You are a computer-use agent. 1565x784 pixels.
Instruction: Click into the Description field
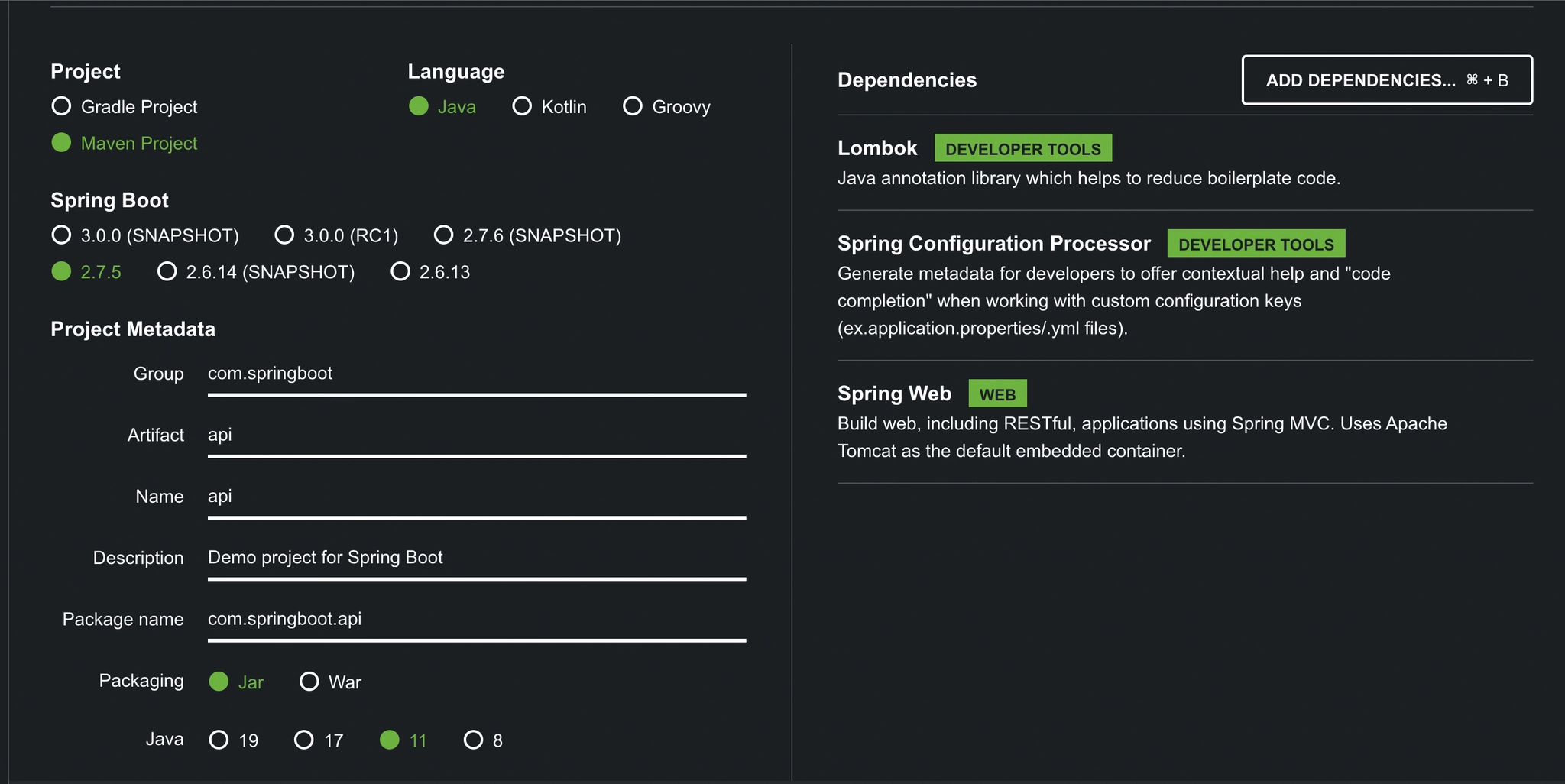[x=475, y=558]
